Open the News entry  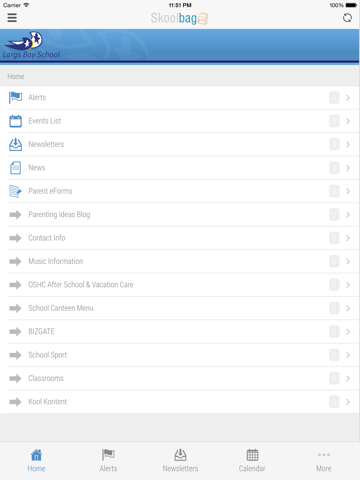point(180,168)
